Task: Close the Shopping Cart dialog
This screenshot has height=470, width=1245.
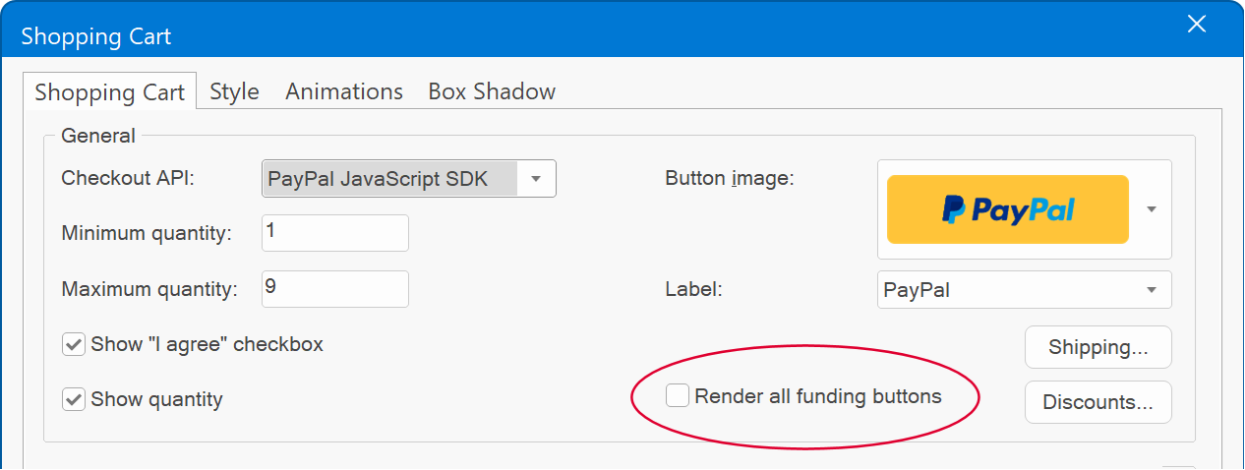Action: click(x=1196, y=25)
